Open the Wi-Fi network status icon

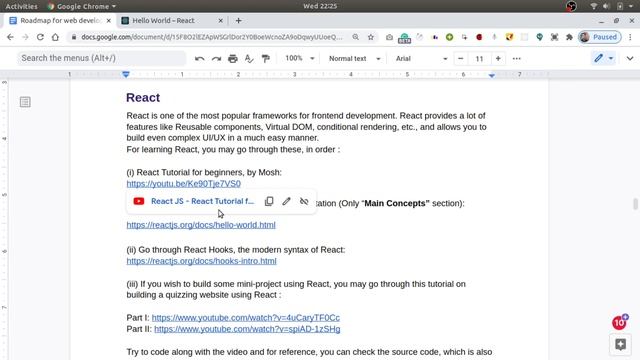(x=594, y=6)
